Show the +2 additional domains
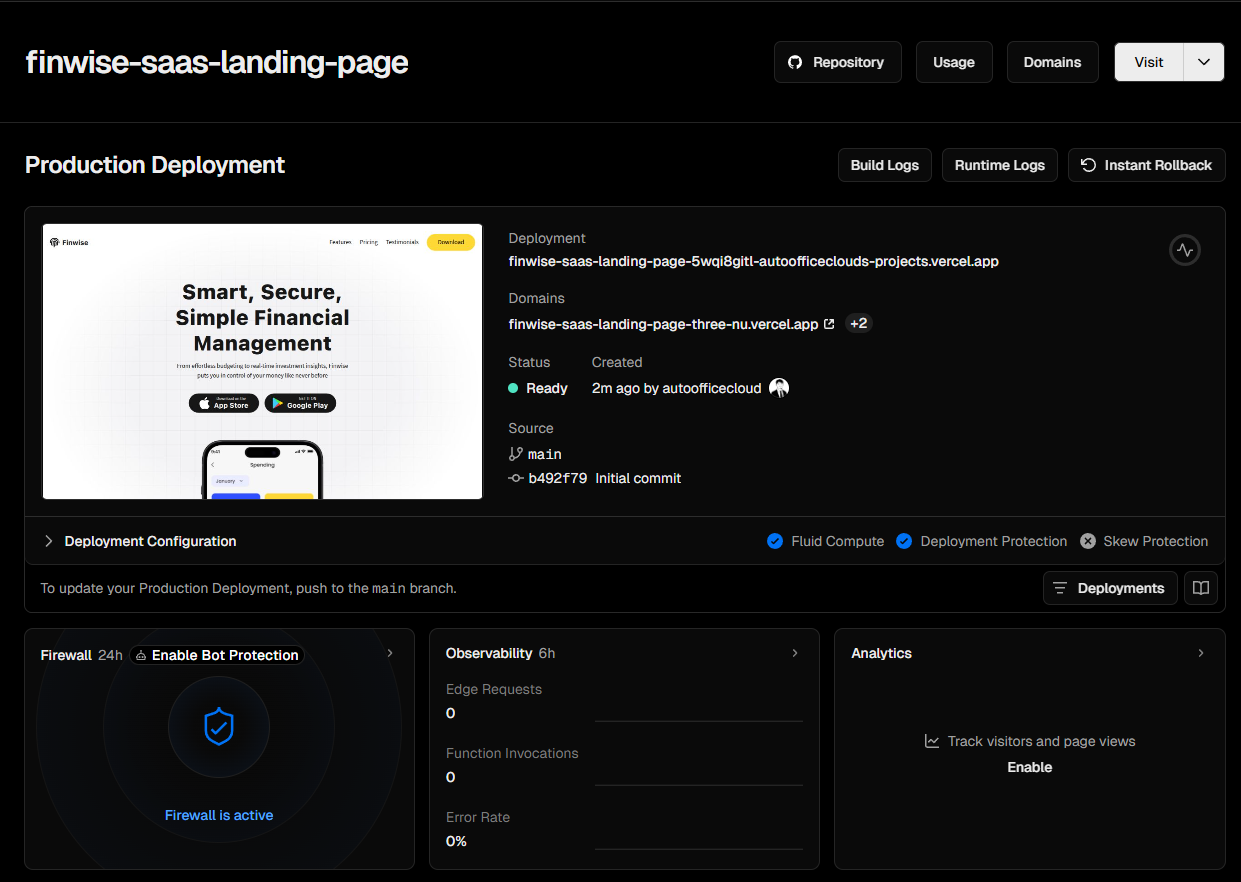Viewport: 1241px width, 882px height. point(859,323)
